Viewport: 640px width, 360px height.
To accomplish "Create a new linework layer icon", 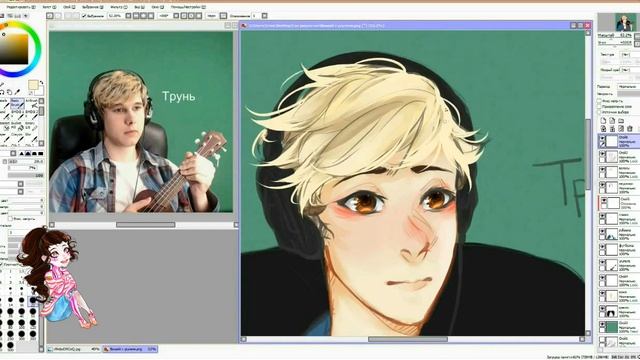I will (x=611, y=121).
